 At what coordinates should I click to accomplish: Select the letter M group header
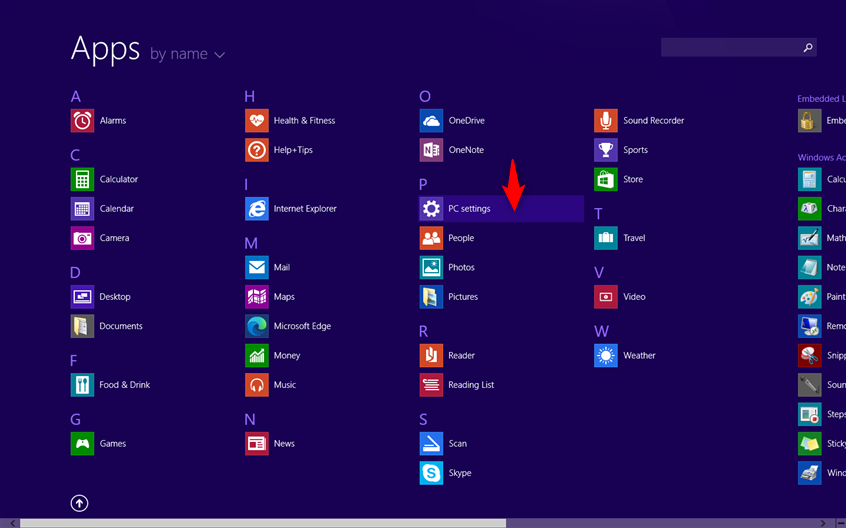pyautogui.click(x=251, y=243)
